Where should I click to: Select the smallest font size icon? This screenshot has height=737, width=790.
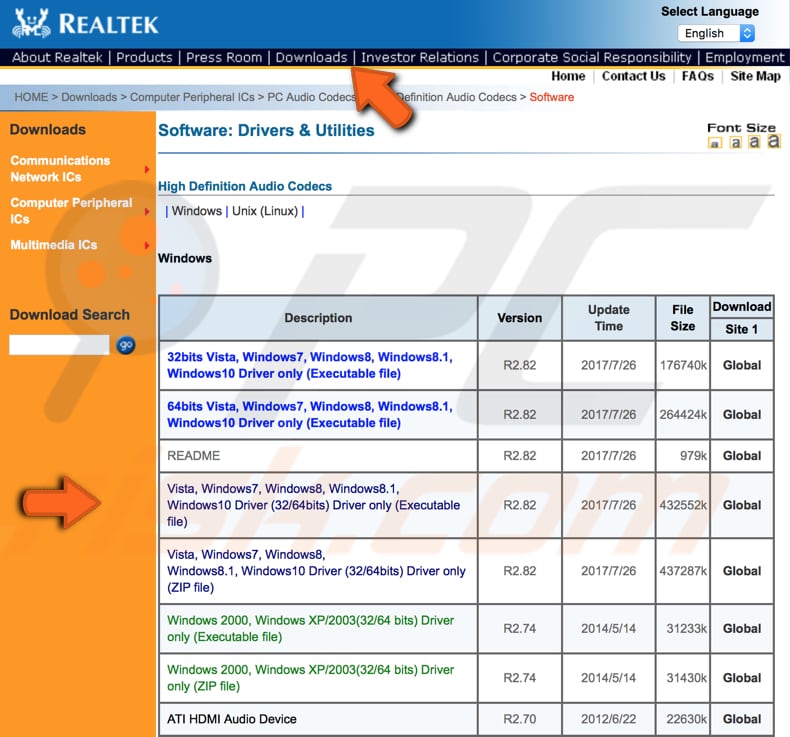click(714, 144)
